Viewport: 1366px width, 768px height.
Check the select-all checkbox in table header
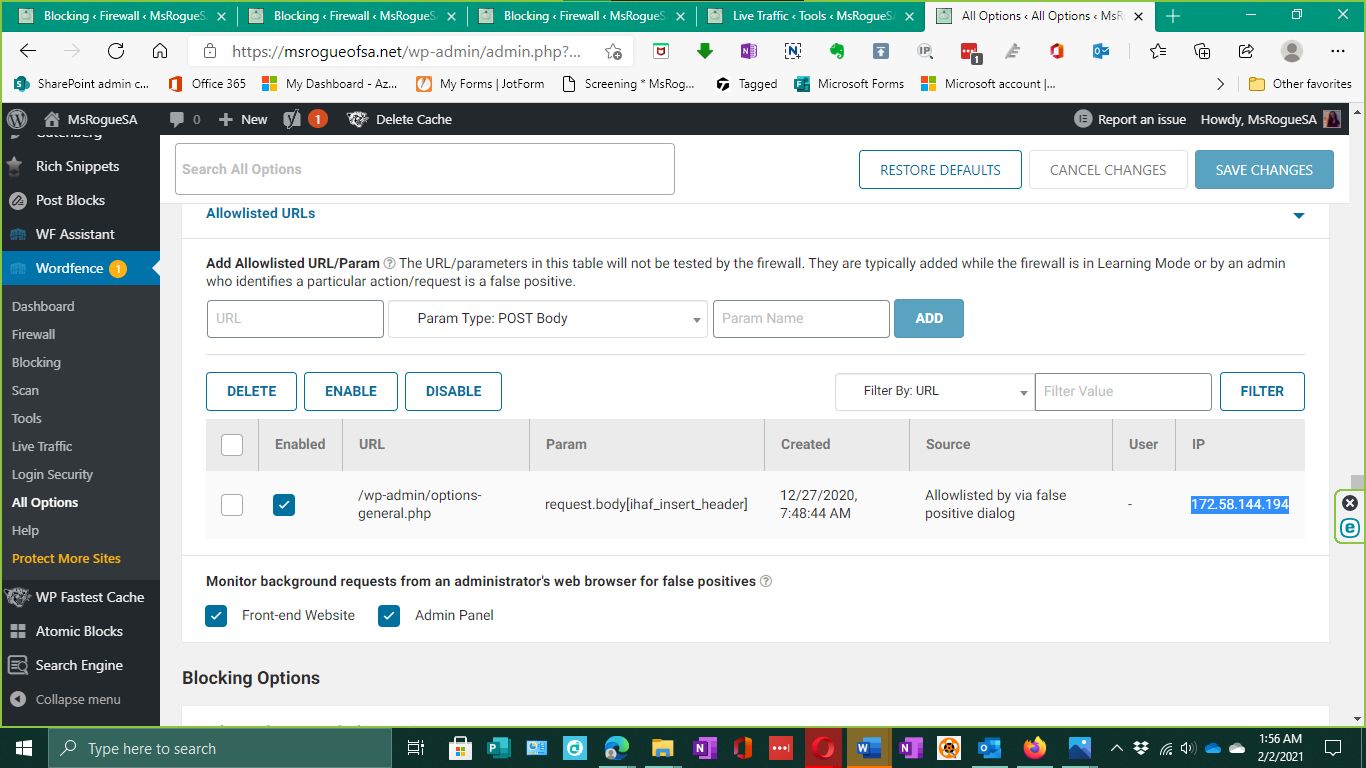point(232,445)
